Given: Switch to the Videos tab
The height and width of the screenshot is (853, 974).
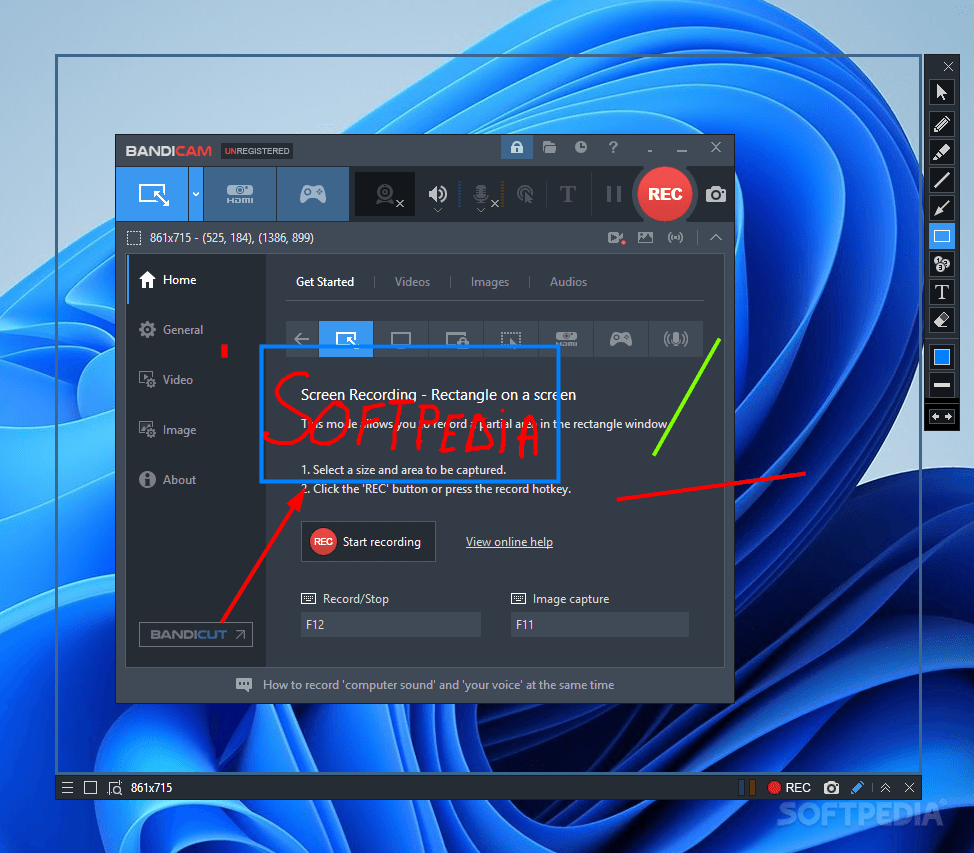Looking at the screenshot, I should 412,282.
